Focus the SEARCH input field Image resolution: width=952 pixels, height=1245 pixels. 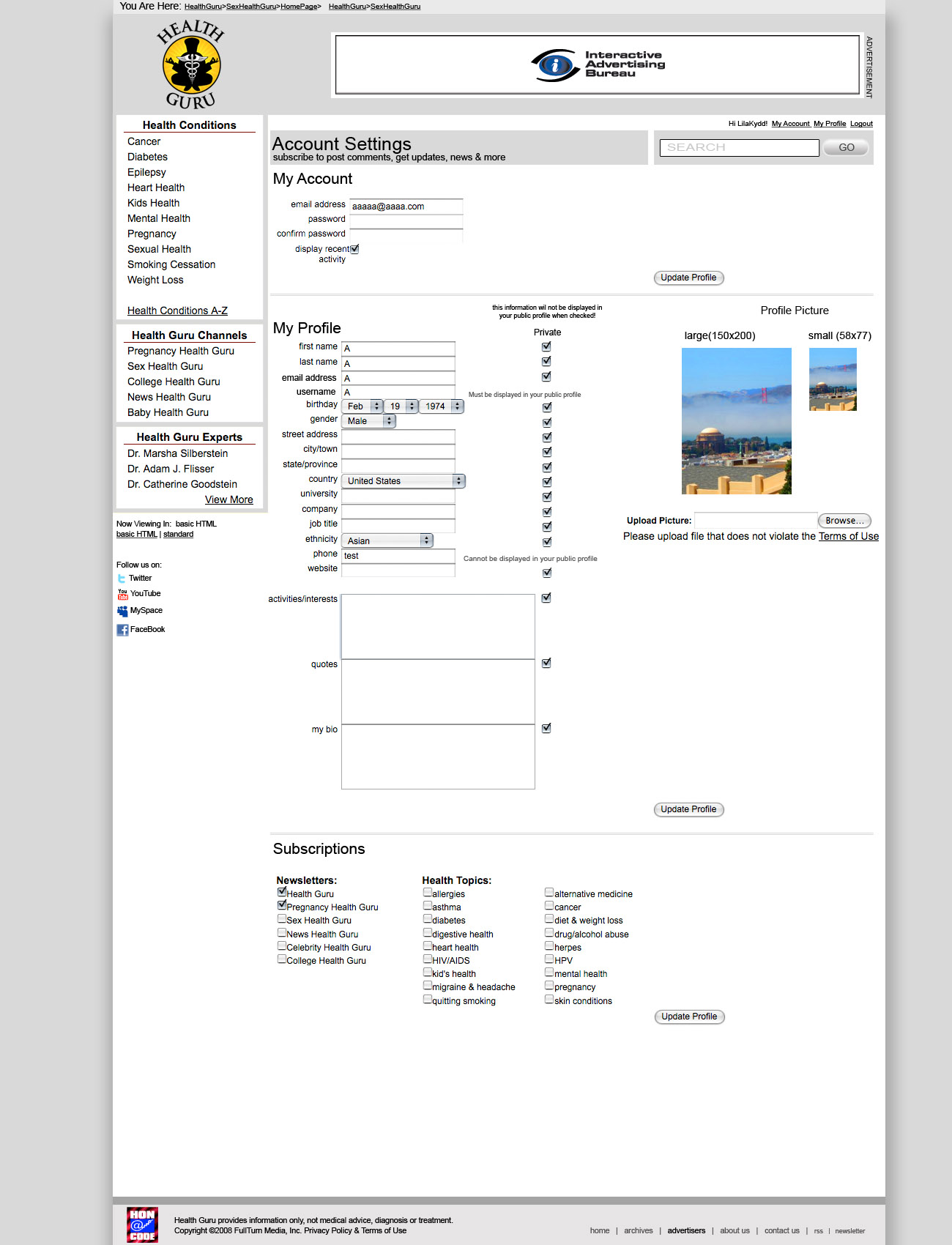click(740, 147)
